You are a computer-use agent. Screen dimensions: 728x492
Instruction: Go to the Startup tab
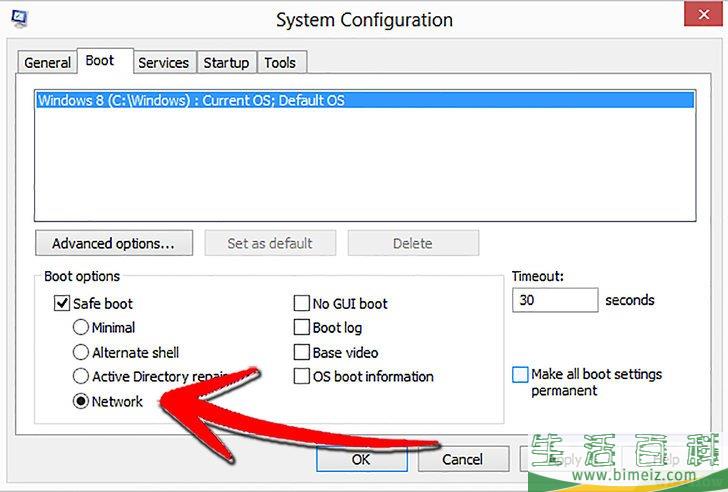coord(227,63)
